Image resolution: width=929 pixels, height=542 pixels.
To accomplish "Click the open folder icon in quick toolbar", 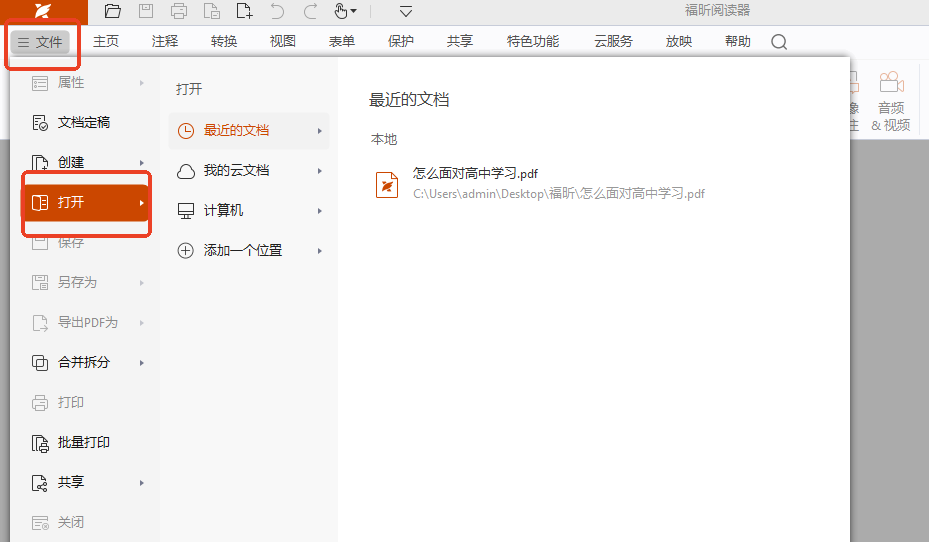I will click(113, 12).
